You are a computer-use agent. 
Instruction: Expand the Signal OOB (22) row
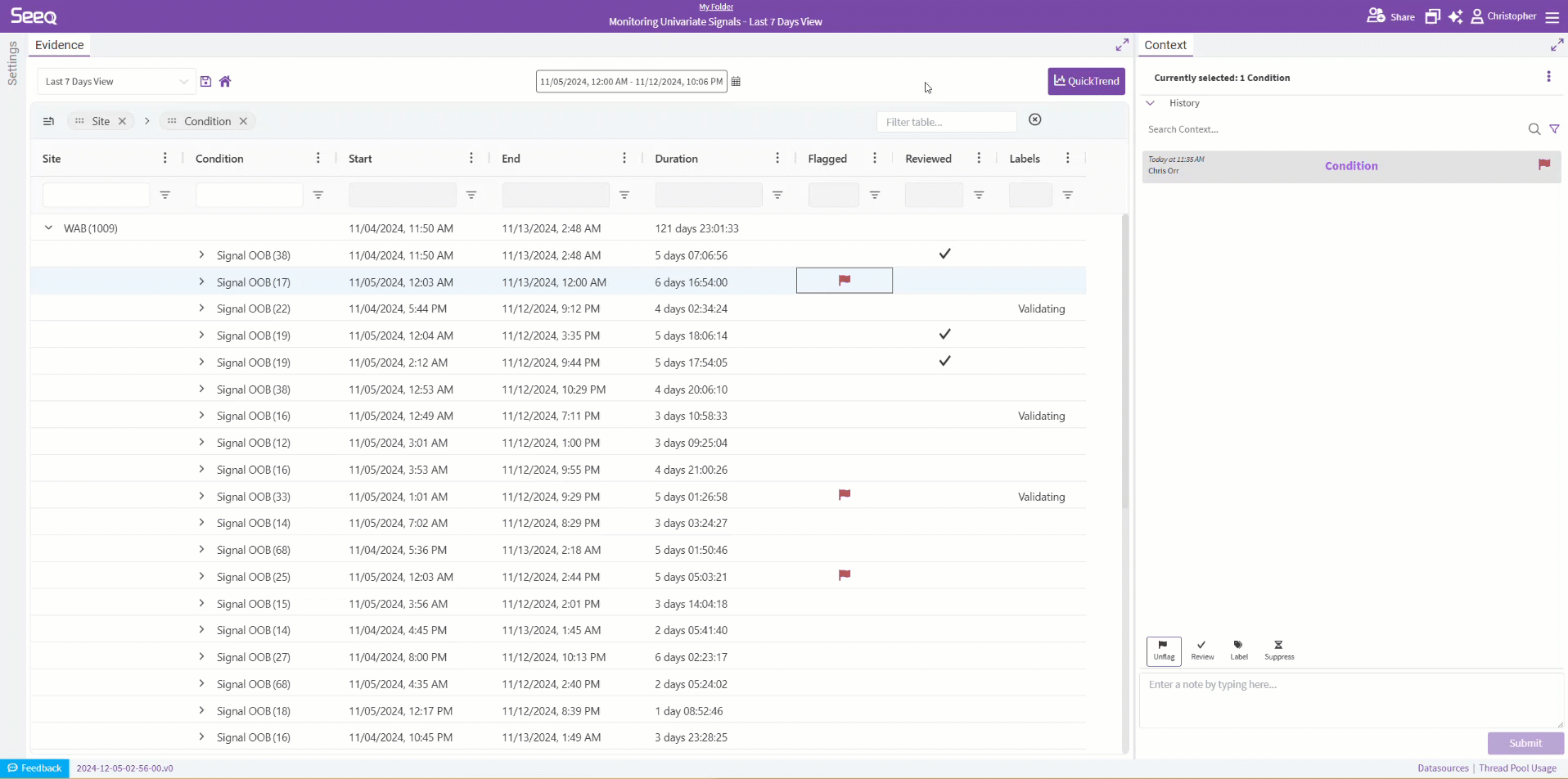[201, 308]
